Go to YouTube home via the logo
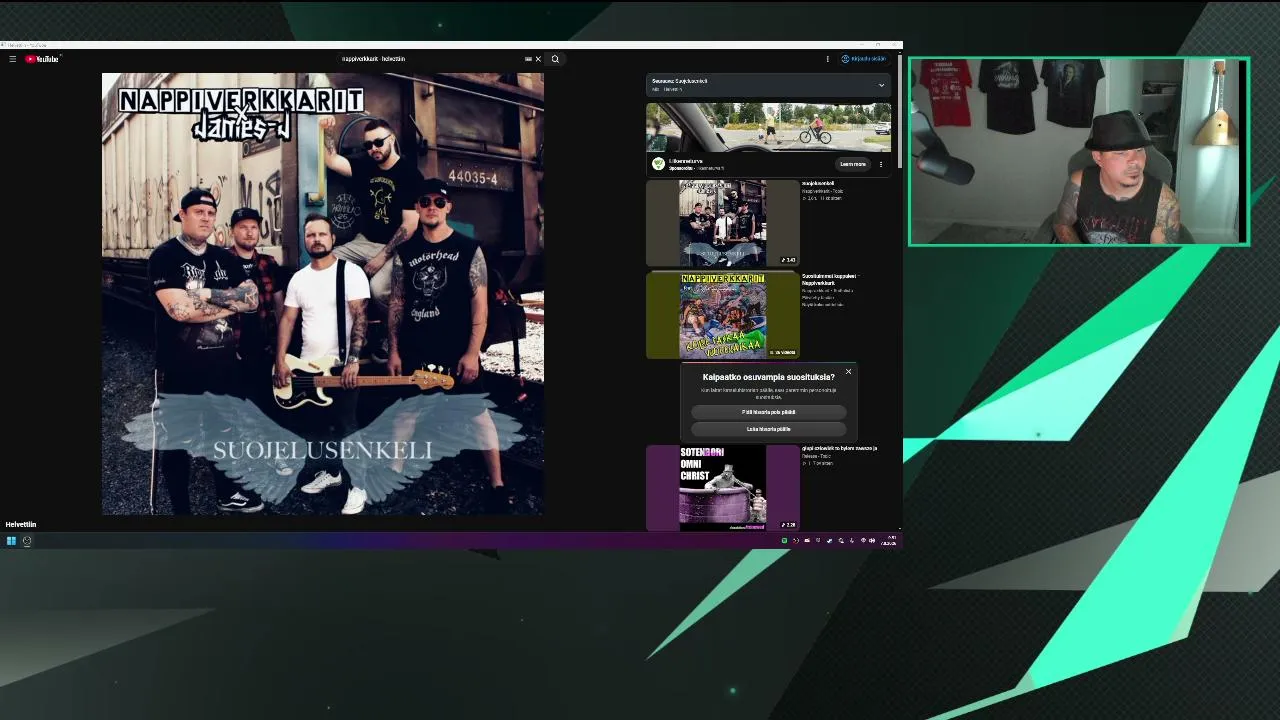Image resolution: width=1280 pixels, height=720 pixels. coord(42,59)
